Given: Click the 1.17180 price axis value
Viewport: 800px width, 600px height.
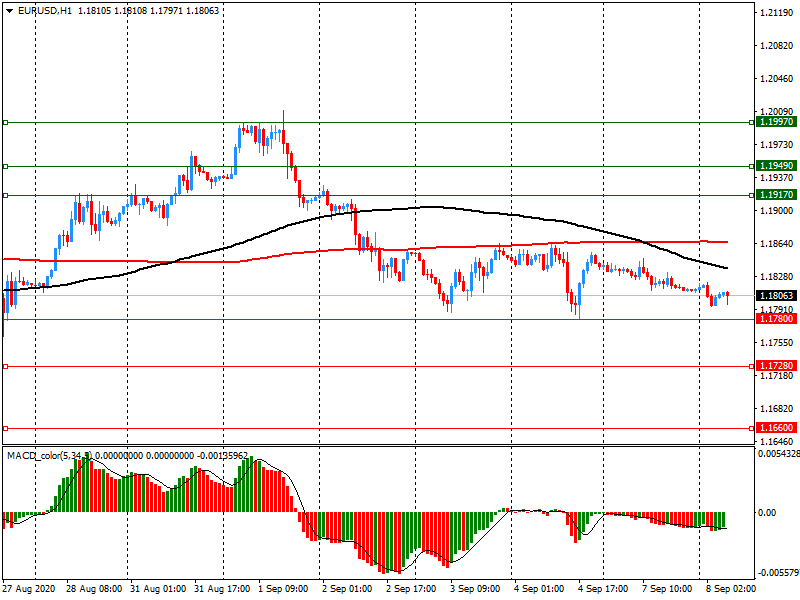Looking at the screenshot, I should click(x=777, y=376).
